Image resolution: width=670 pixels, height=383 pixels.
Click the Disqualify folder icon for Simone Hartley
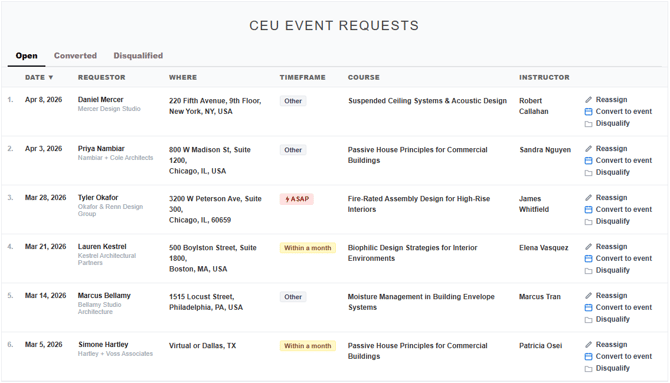point(588,369)
